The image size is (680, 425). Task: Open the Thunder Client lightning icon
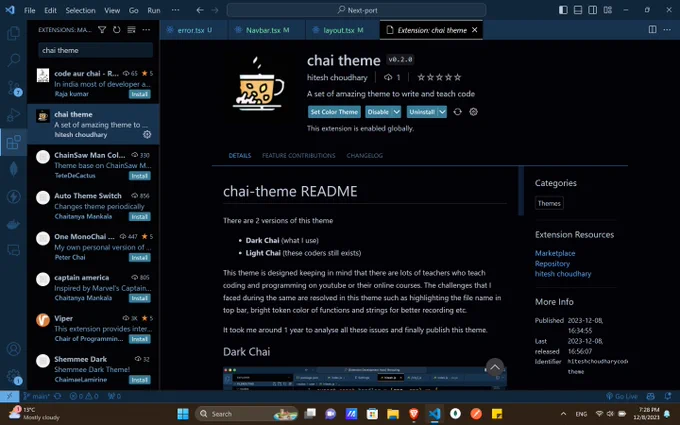point(13,196)
